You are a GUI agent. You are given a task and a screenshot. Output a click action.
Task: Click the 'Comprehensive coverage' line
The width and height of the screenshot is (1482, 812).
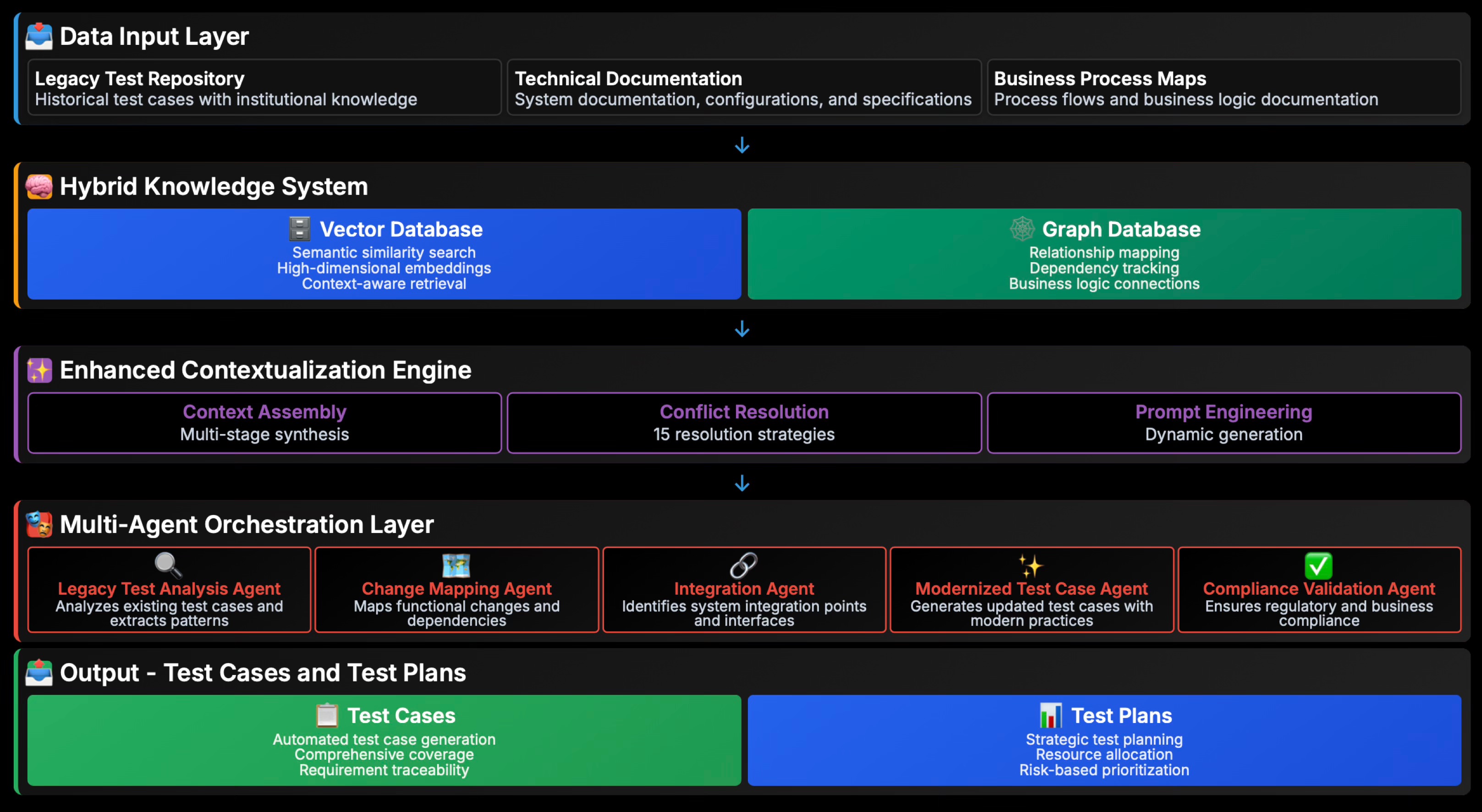tap(384, 754)
